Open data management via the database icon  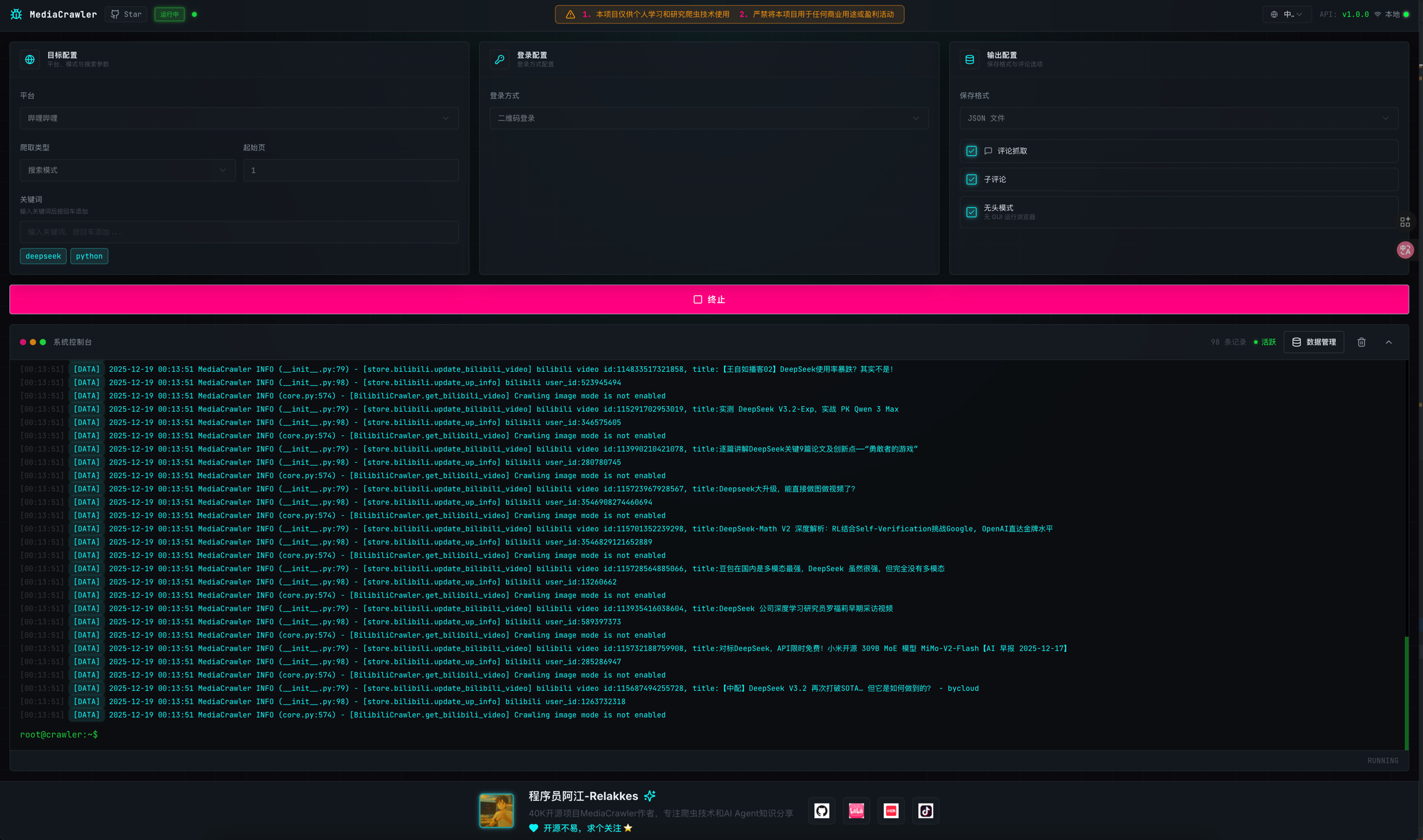coord(1314,341)
